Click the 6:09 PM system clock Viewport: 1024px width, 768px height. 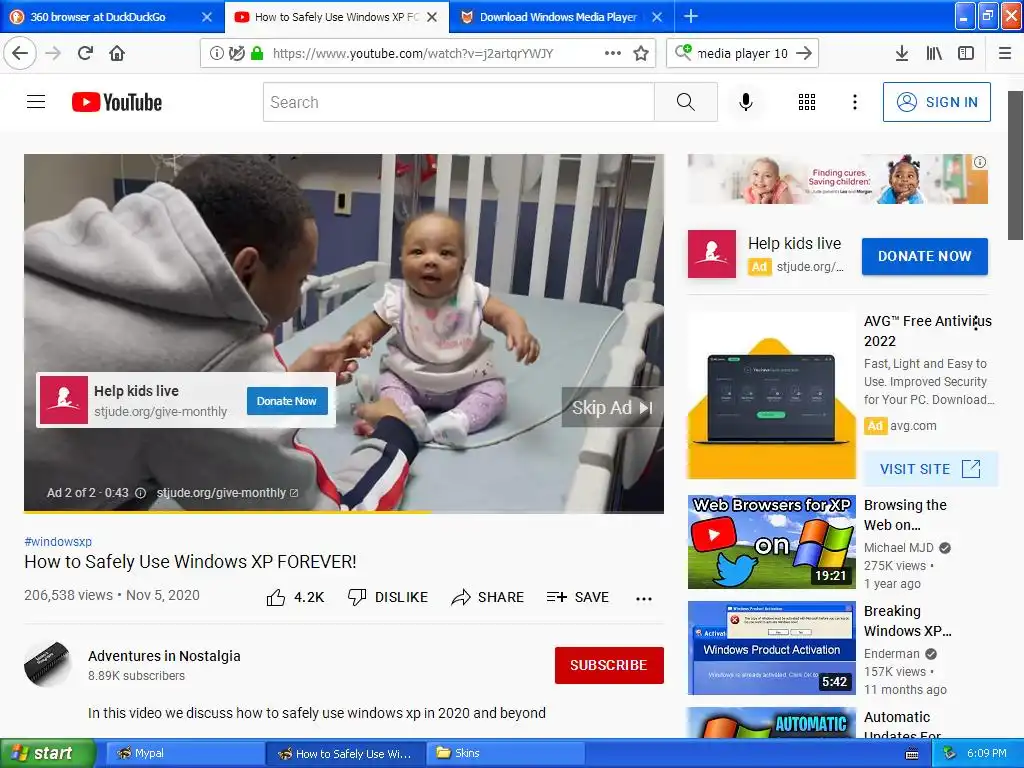tap(986, 753)
